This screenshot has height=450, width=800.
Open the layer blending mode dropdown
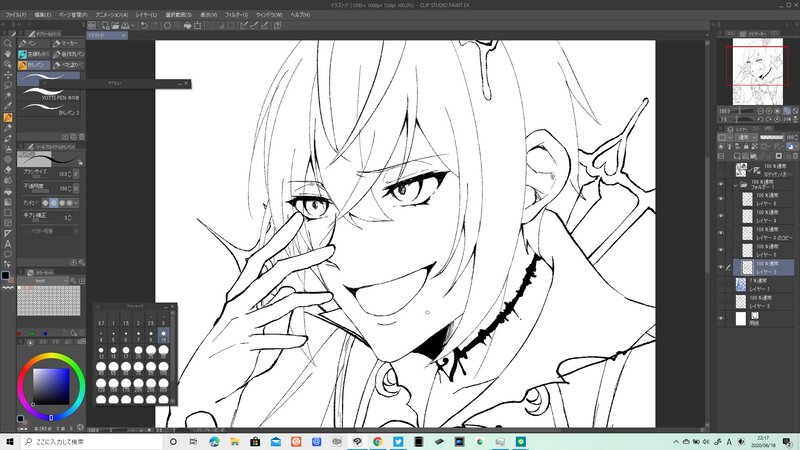point(748,137)
